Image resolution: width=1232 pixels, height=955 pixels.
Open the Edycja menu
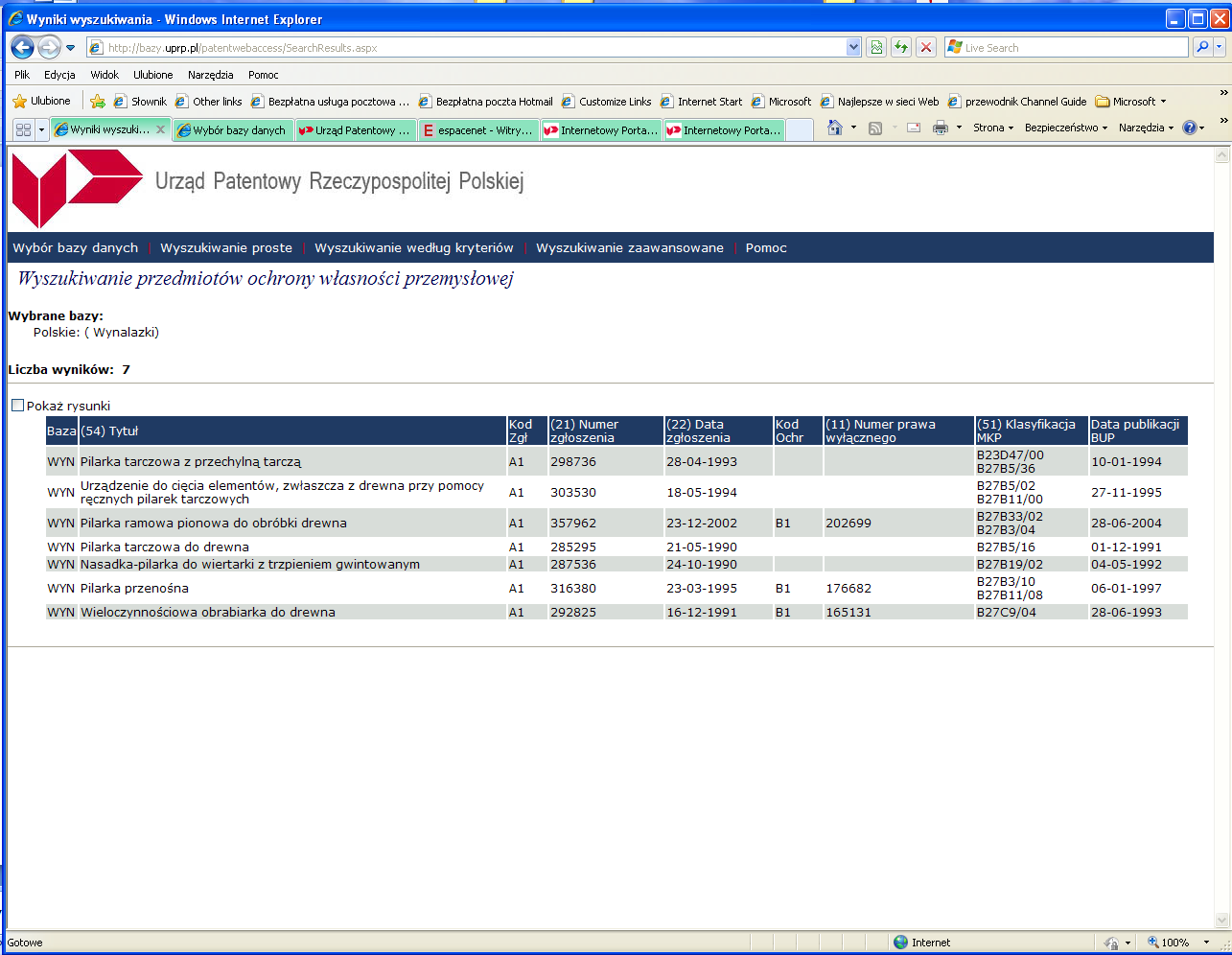coord(59,75)
